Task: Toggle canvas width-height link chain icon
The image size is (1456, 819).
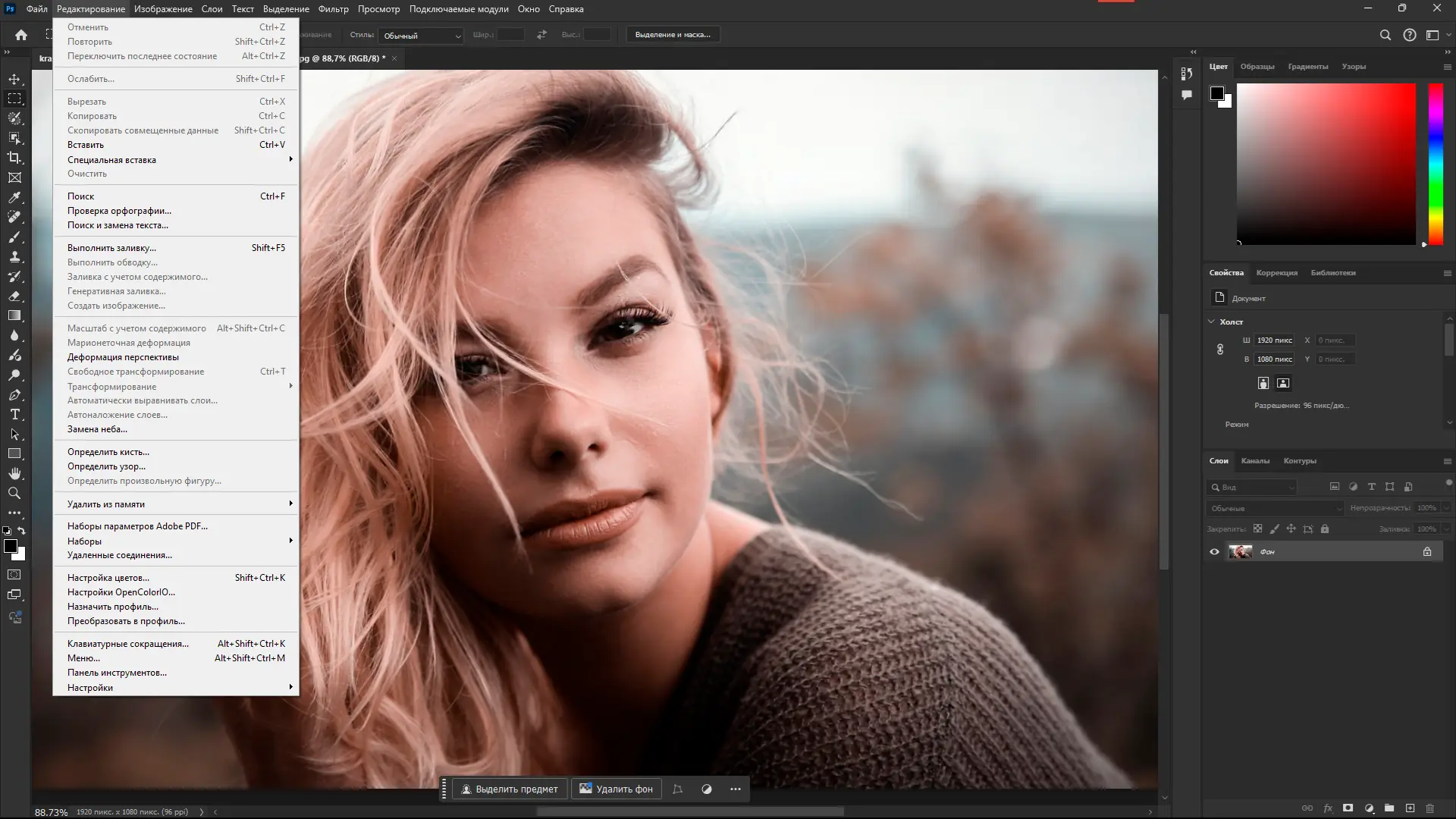Action: 1220,350
